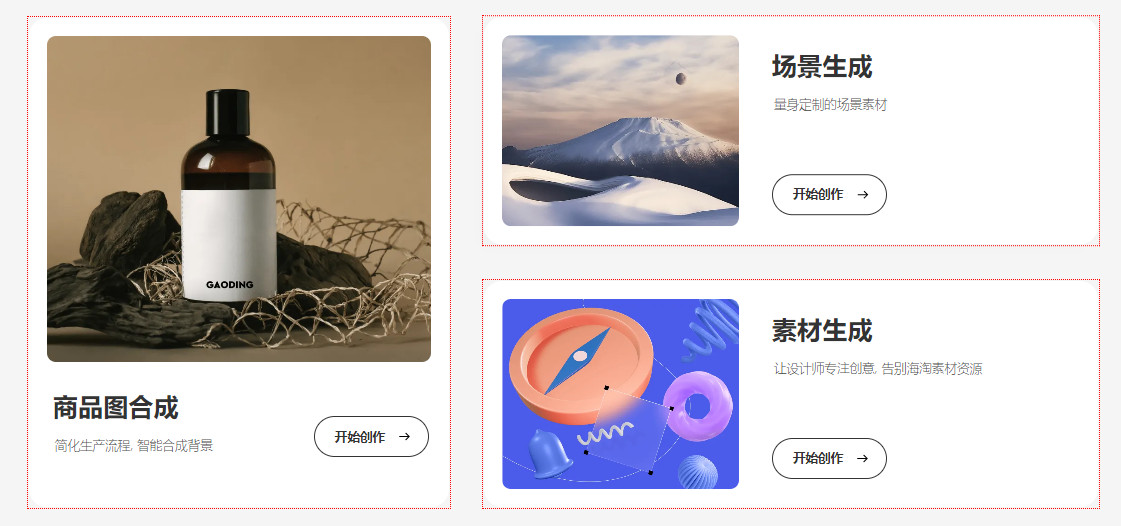
Task: Click 开始创作 under 素材生成
Action: (x=829, y=458)
